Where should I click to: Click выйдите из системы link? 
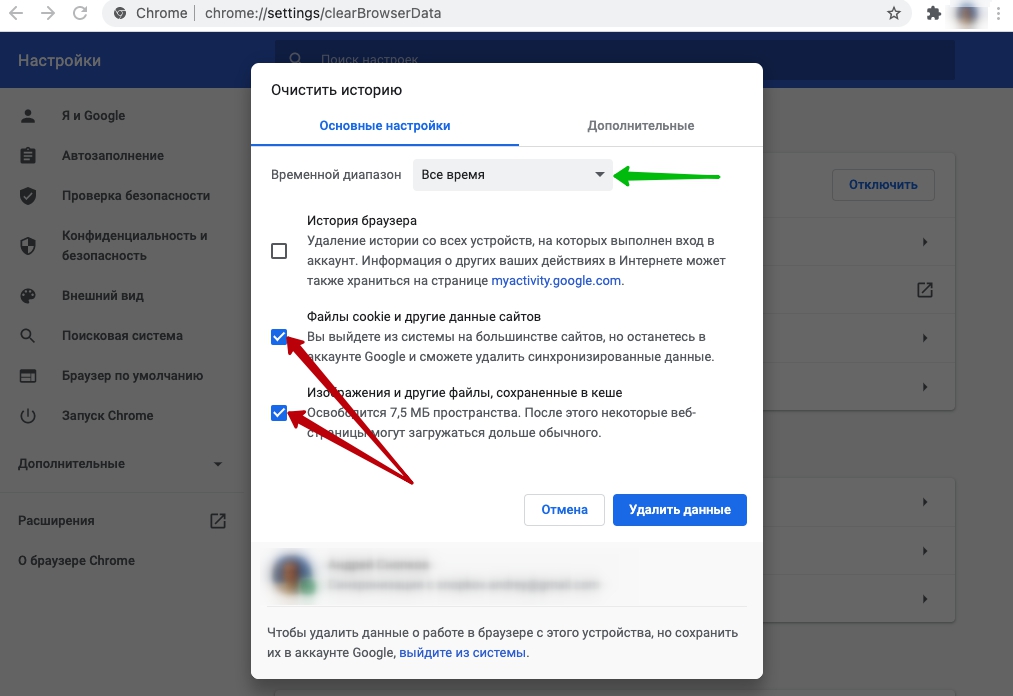(463, 653)
